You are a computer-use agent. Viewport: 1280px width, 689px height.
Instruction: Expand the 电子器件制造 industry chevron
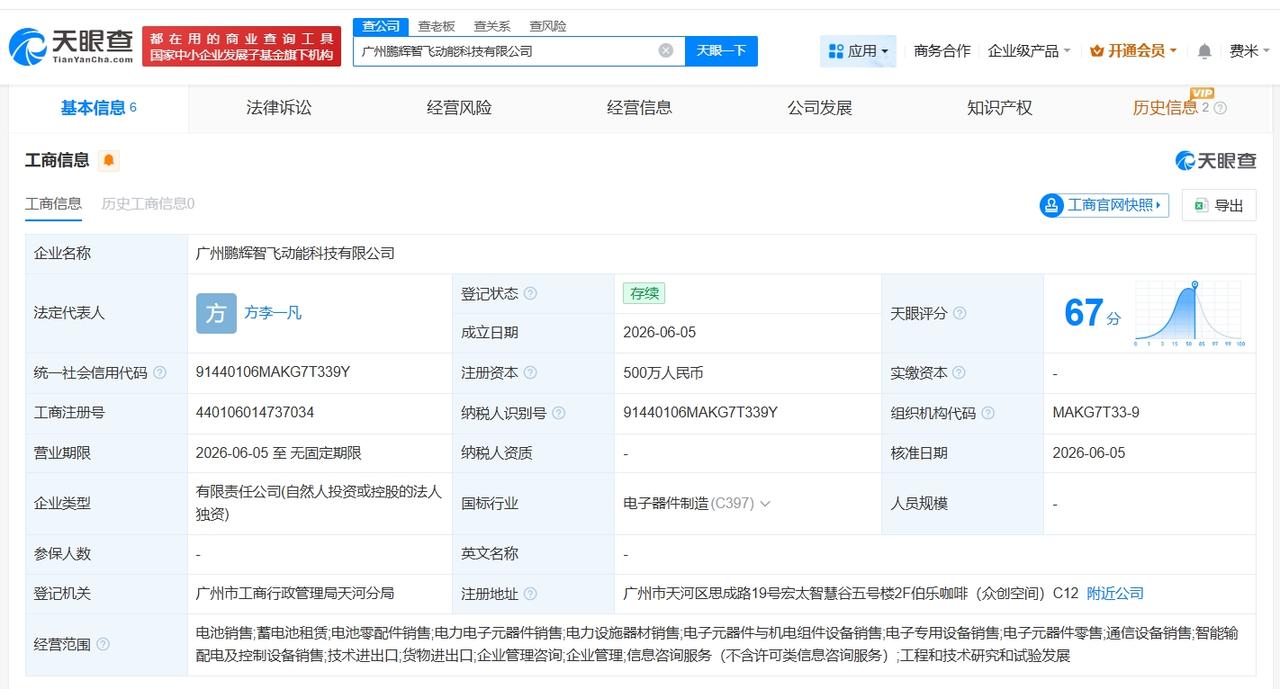pyautogui.click(x=765, y=504)
